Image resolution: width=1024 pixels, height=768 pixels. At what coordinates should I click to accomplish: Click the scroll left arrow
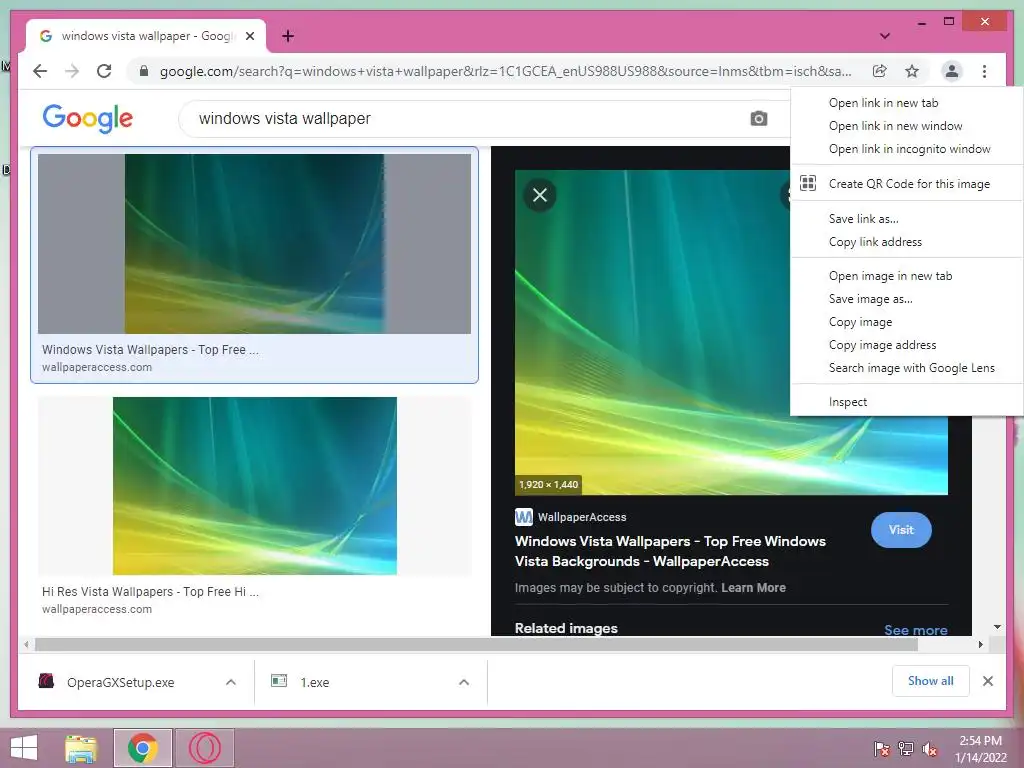(25, 645)
